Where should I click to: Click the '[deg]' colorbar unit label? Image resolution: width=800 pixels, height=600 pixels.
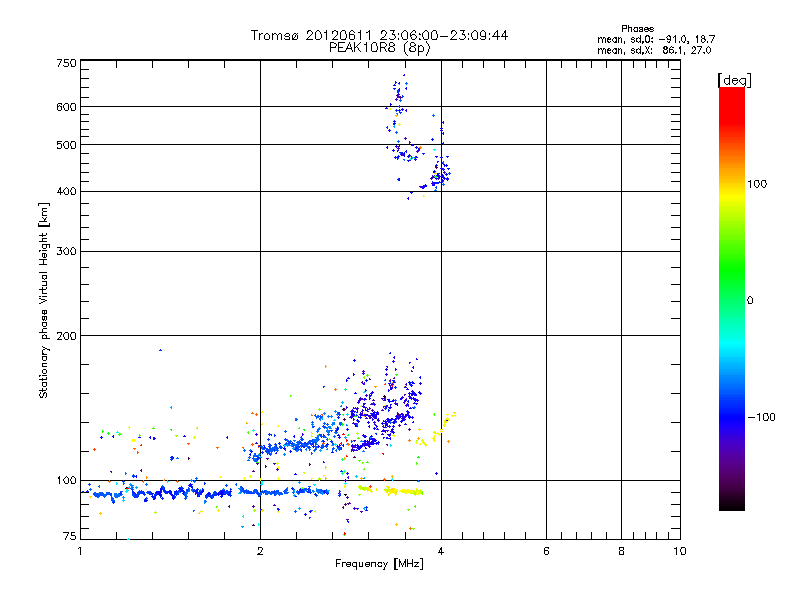point(734,80)
